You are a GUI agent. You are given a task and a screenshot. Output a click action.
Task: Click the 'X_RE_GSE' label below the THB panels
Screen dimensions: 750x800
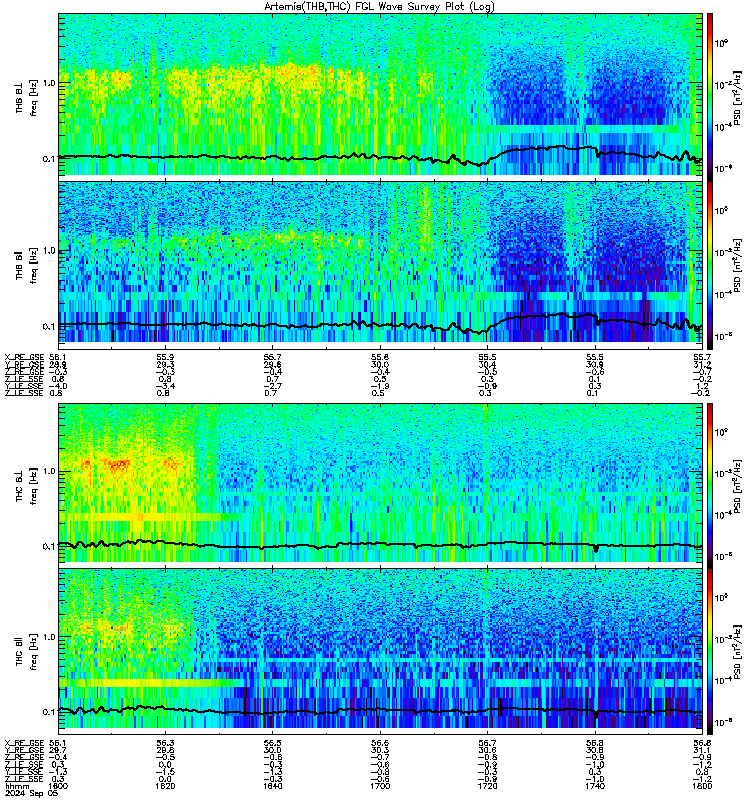(x=24, y=357)
